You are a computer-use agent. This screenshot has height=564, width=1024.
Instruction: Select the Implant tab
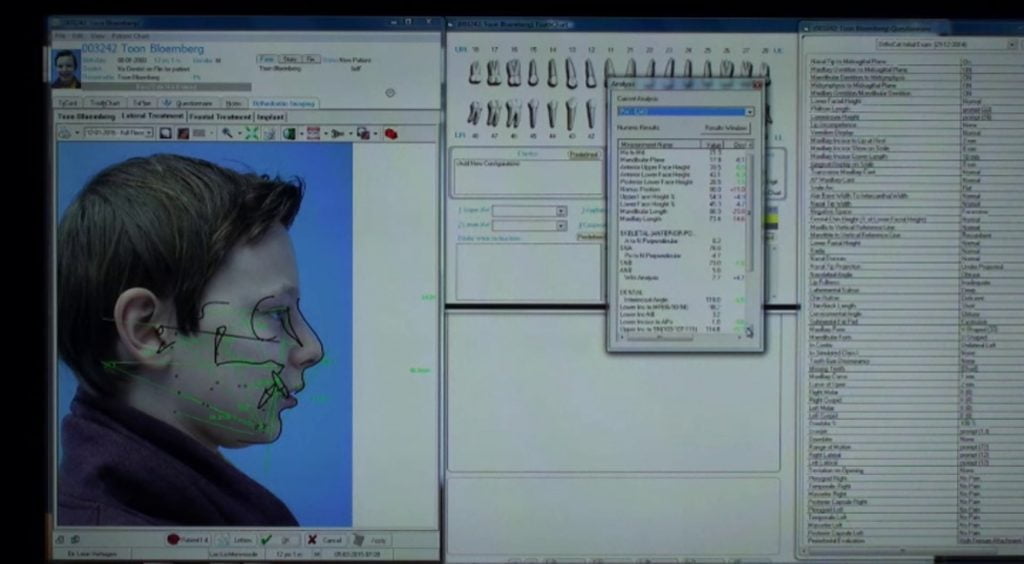270,117
